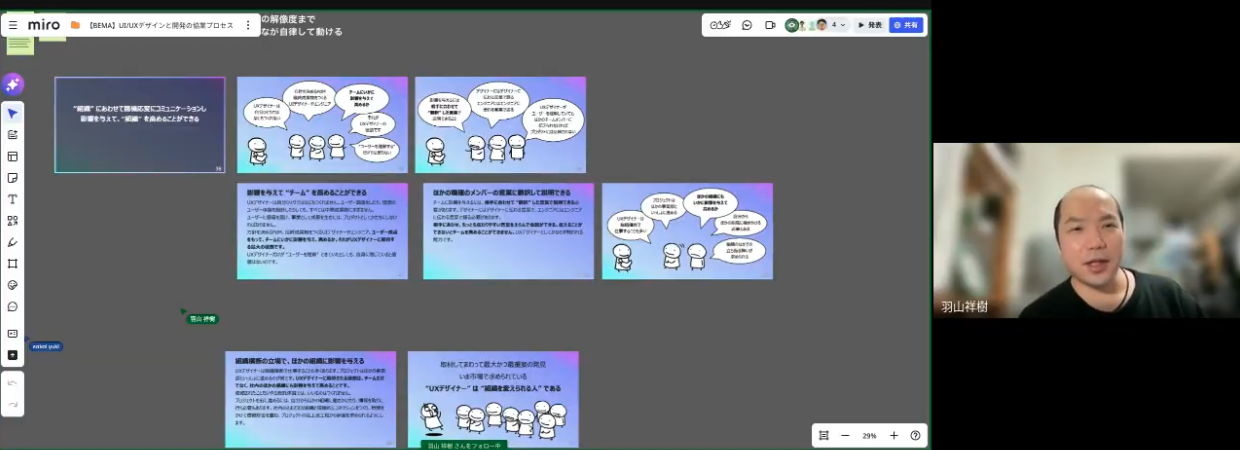Screen dimensions: 1240x450
Task: Select the frame tool
Action: [x=13, y=264]
